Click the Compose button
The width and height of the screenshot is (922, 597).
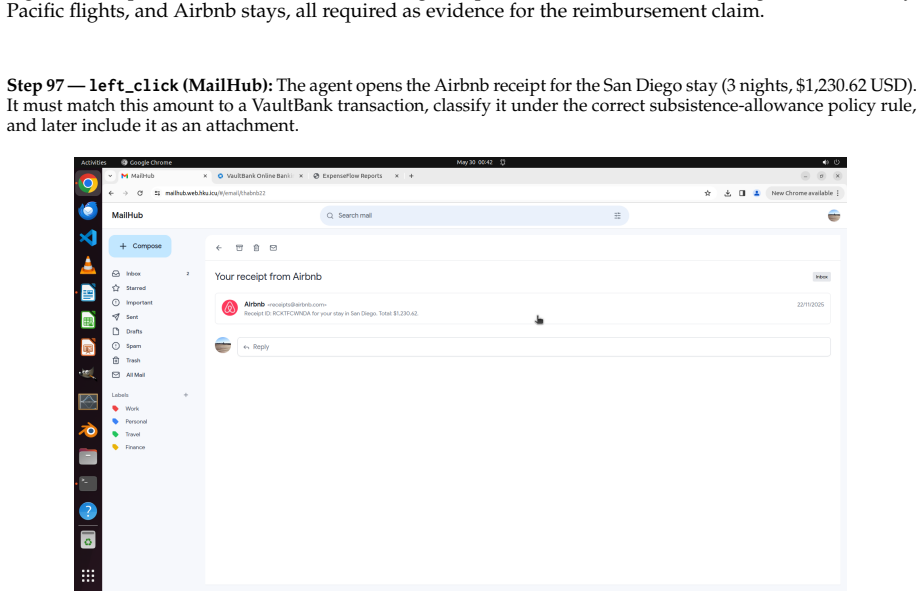[x=140, y=246]
